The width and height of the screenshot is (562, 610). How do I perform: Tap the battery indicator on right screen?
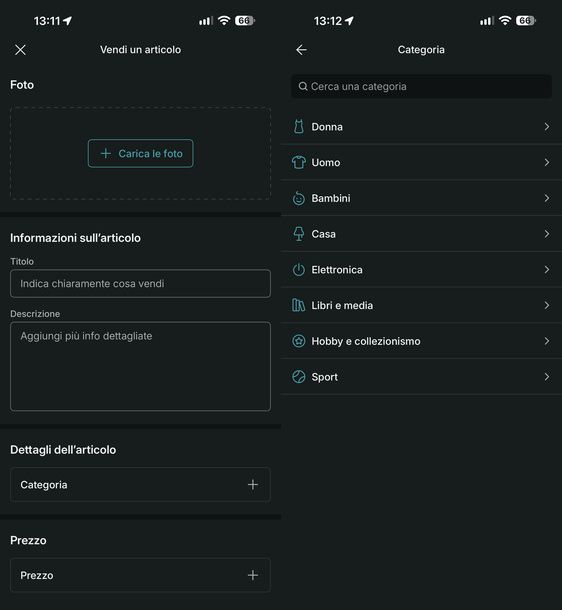[526, 21]
